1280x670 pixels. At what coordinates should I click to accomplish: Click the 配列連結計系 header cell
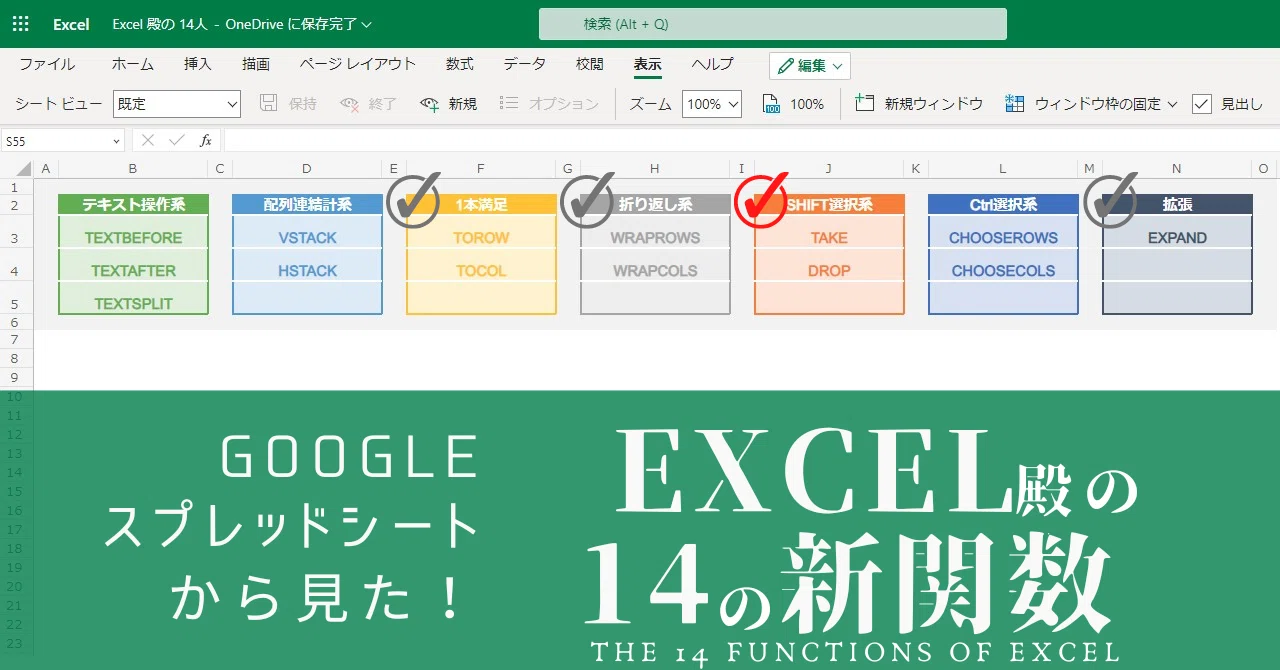point(307,204)
